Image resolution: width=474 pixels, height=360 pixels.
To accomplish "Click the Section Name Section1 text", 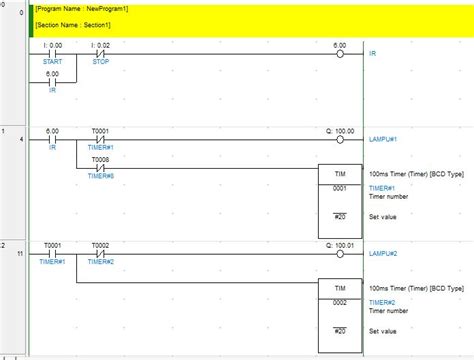I will [73, 25].
